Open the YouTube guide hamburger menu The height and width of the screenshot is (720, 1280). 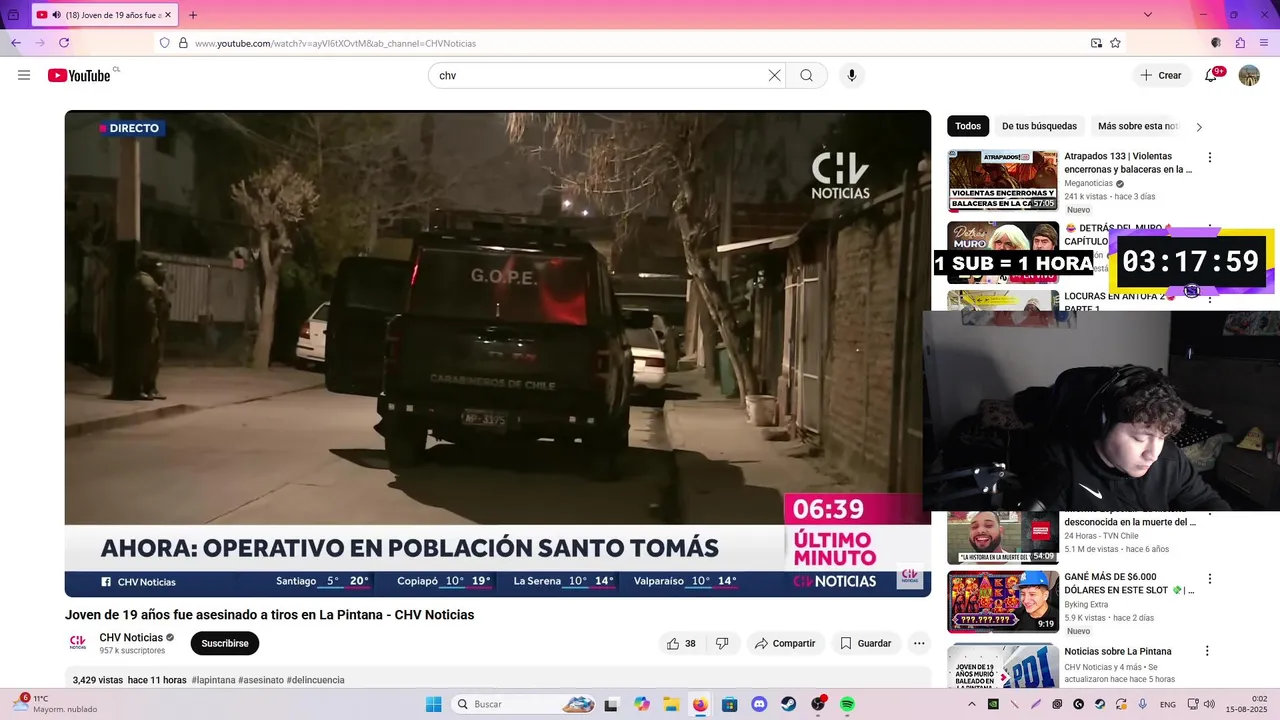click(x=24, y=75)
